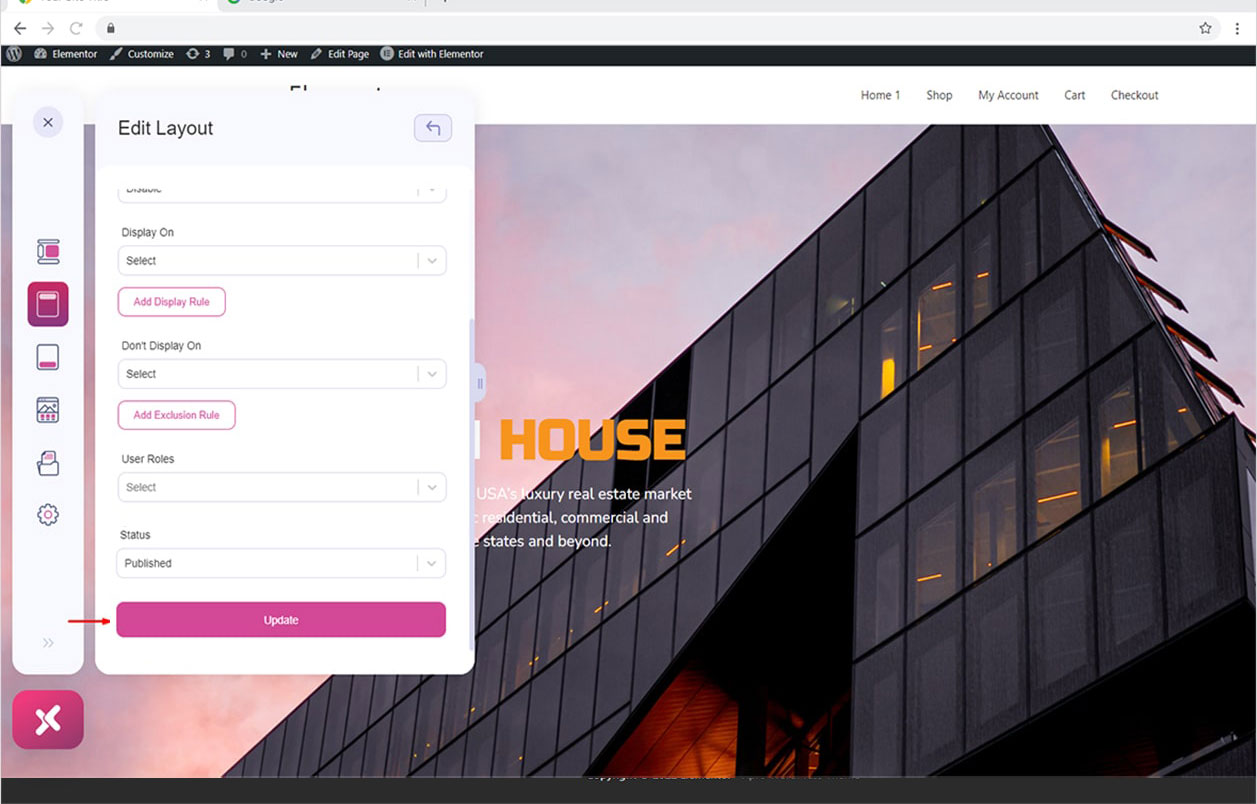Image resolution: width=1257 pixels, height=804 pixels.
Task: Click New in the admin bar
Action: tap(279, 54)
